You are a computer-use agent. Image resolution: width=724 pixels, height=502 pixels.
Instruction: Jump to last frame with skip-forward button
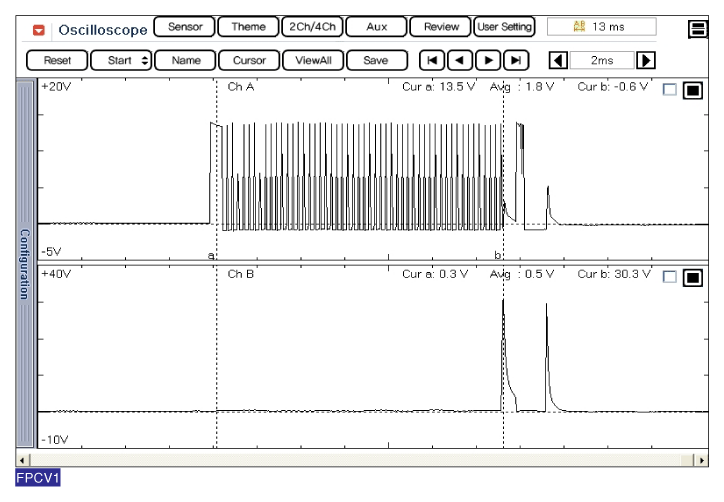(x=515, y=60)
